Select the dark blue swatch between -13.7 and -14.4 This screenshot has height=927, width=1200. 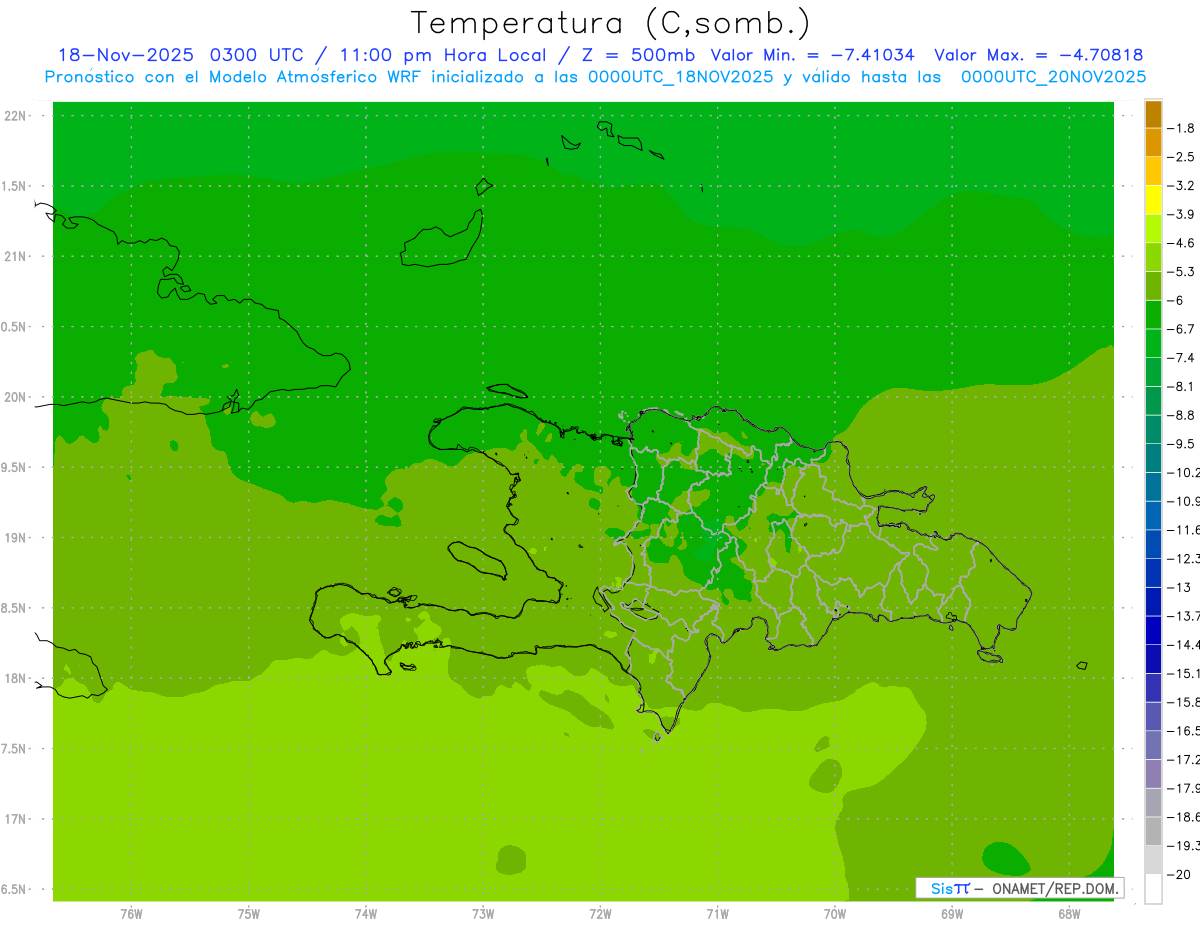coord(1153,630)
